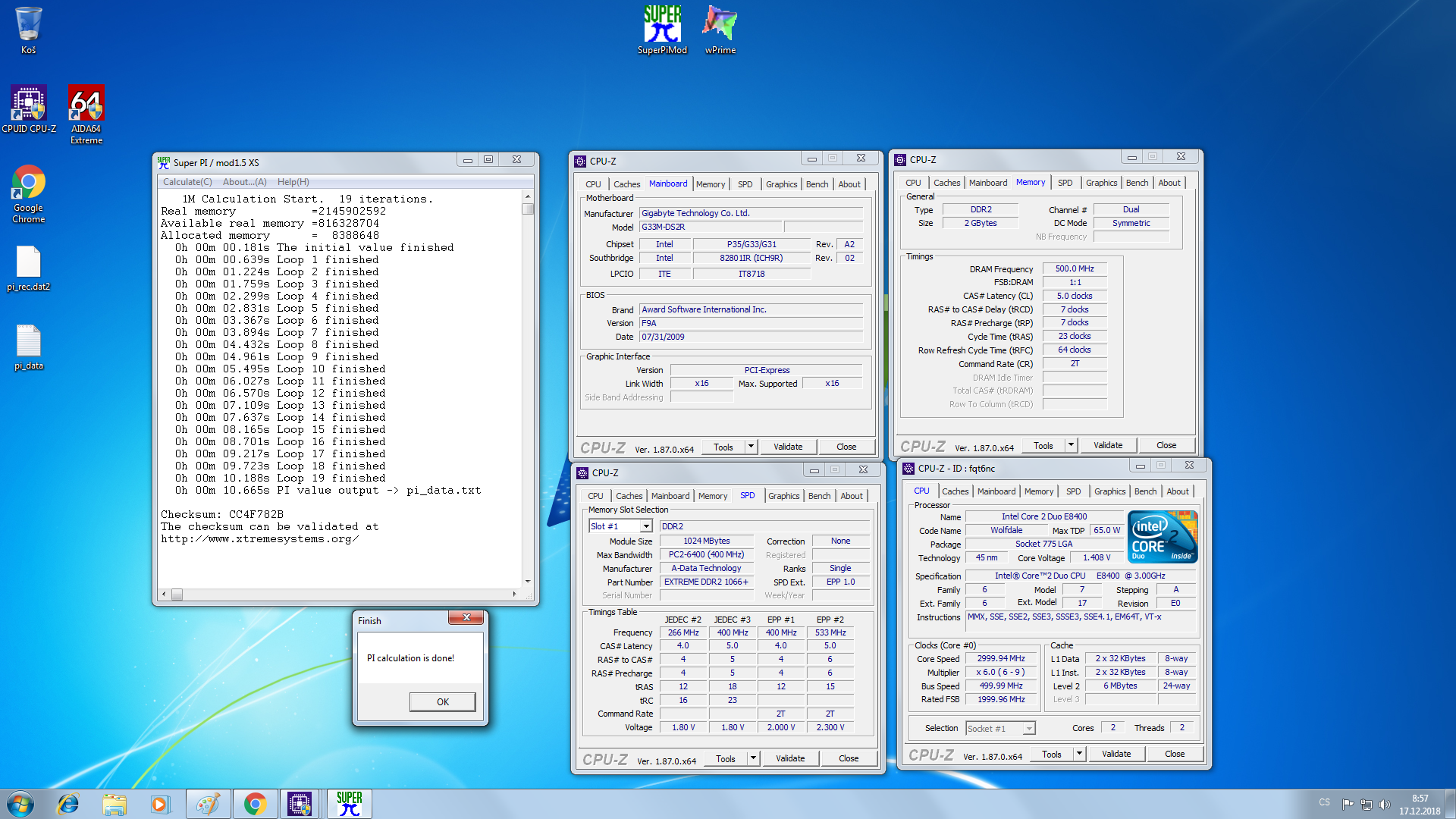Open wPrime desktop shortcut
The image size is (1456, 819).
[x=720, y=30]
